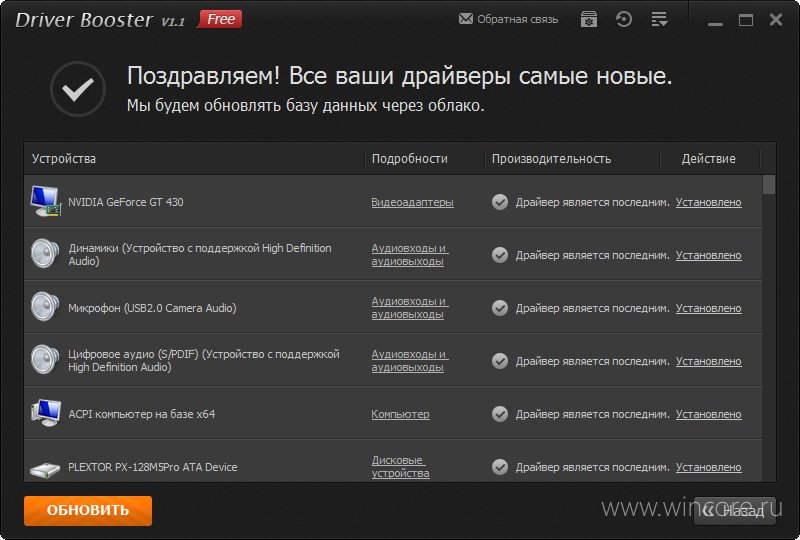Select the NVIDIA GeForce GT 430 text
The image size is (800, 540).
click(x=126, y=202)
